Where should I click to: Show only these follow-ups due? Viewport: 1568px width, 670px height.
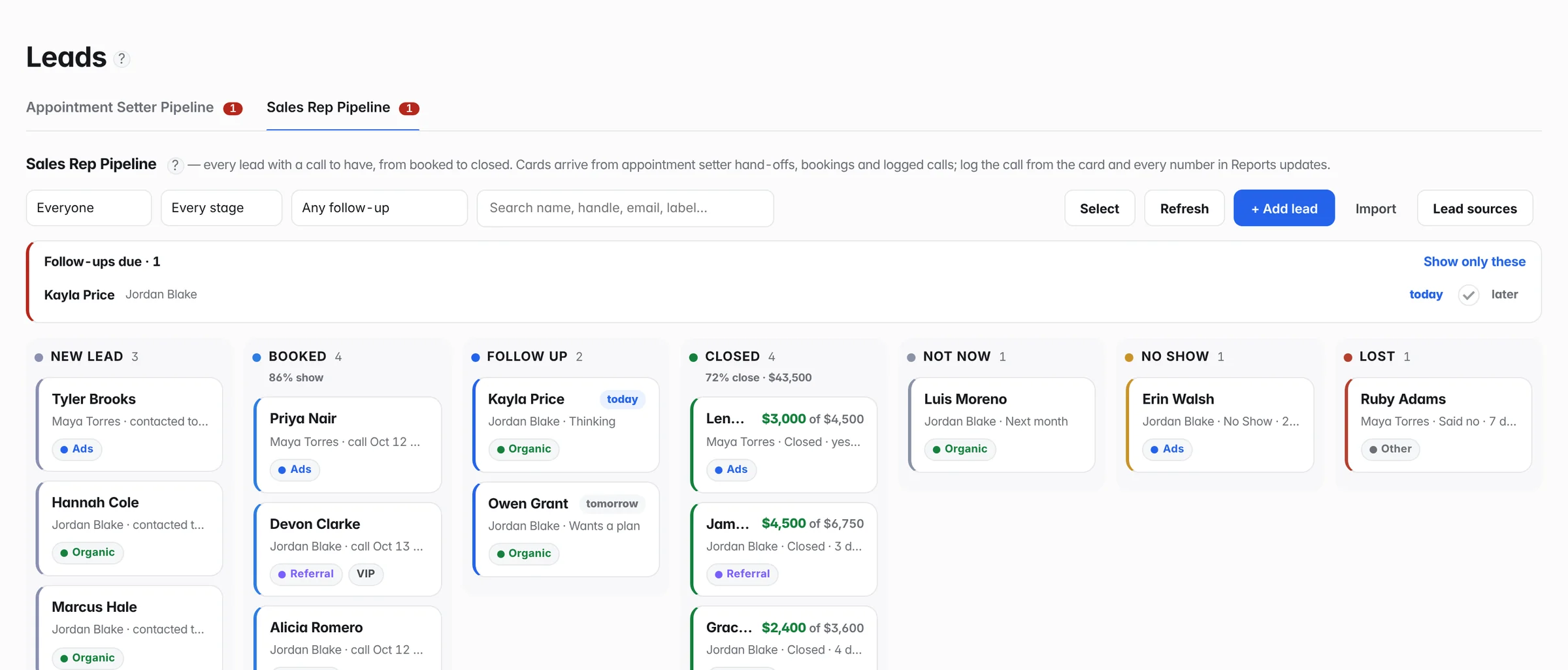[1474, 262]
